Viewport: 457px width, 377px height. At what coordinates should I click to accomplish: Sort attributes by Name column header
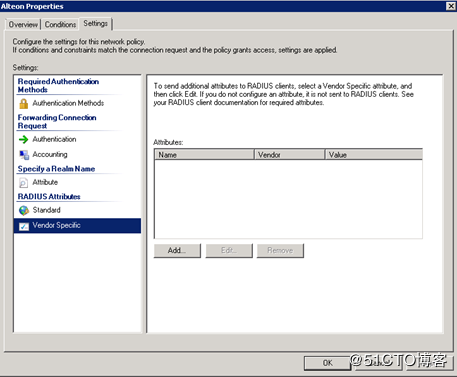click(204, 155)
